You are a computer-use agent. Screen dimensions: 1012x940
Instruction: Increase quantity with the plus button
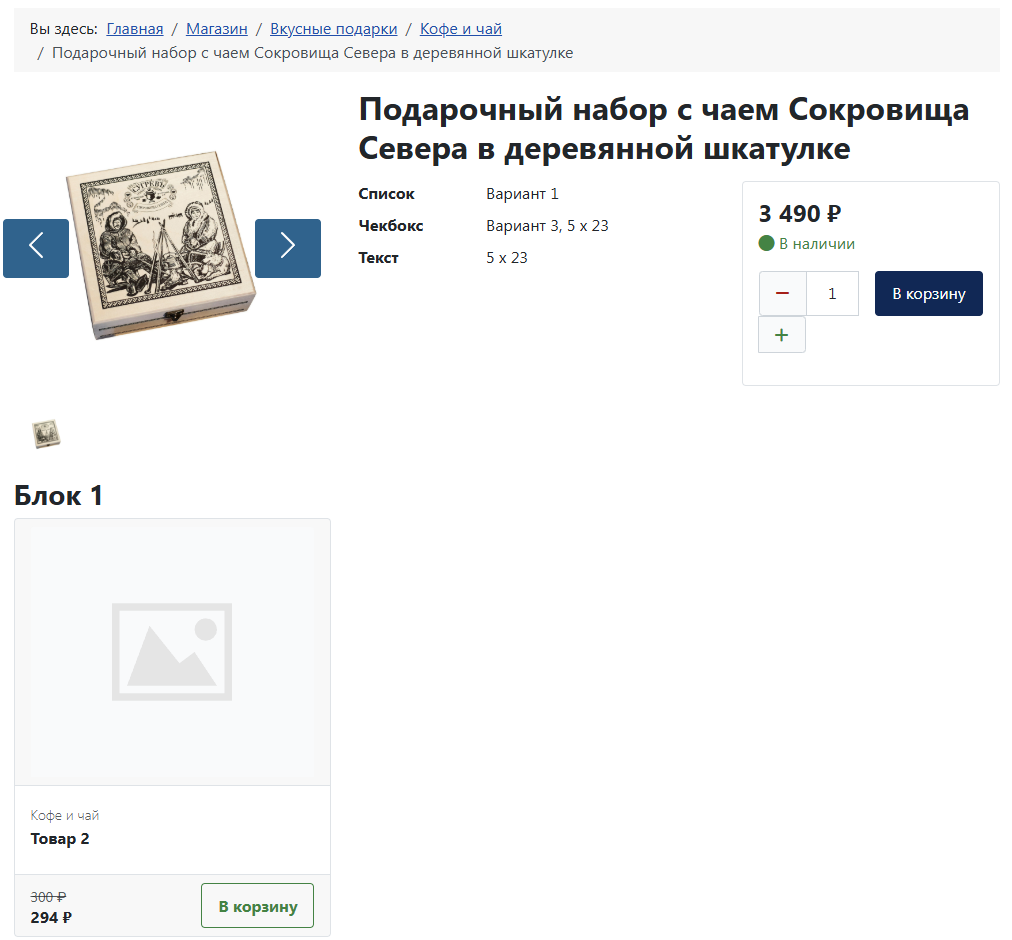[x=782, y=335]
